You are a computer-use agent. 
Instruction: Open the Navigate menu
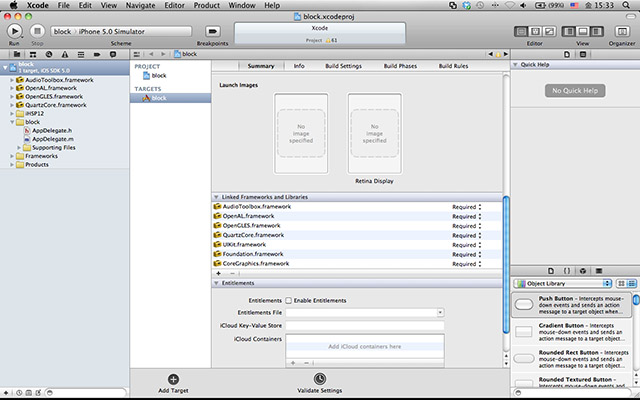pyautogui.click(x=140, y=5)
